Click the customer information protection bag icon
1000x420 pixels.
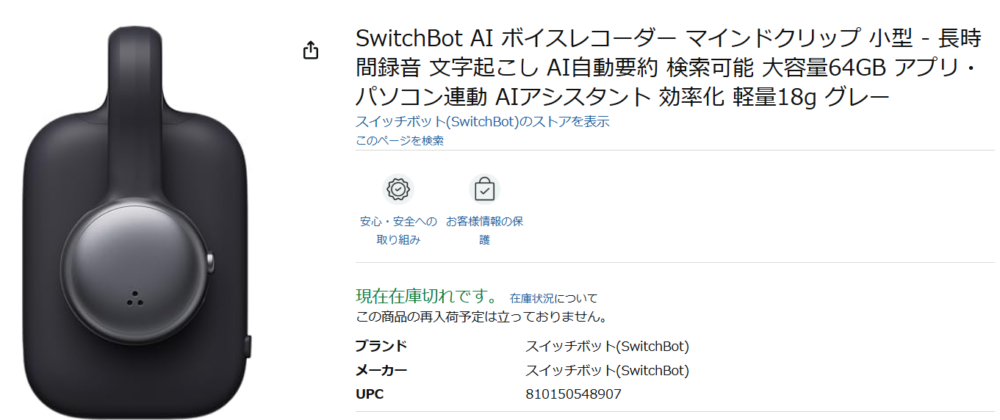(484, 188)
